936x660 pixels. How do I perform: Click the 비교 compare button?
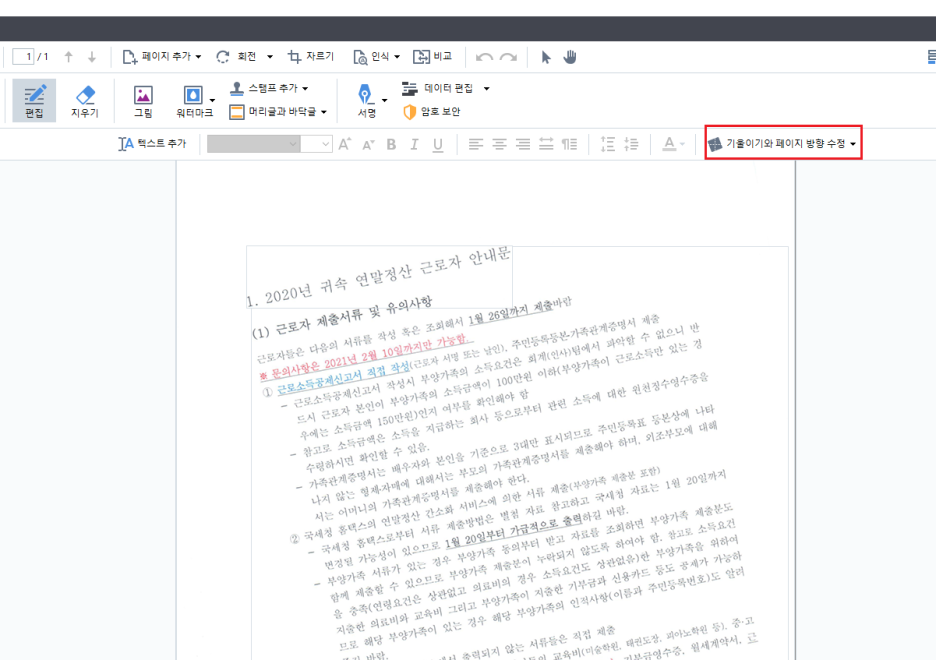click(x=432, y=57)
